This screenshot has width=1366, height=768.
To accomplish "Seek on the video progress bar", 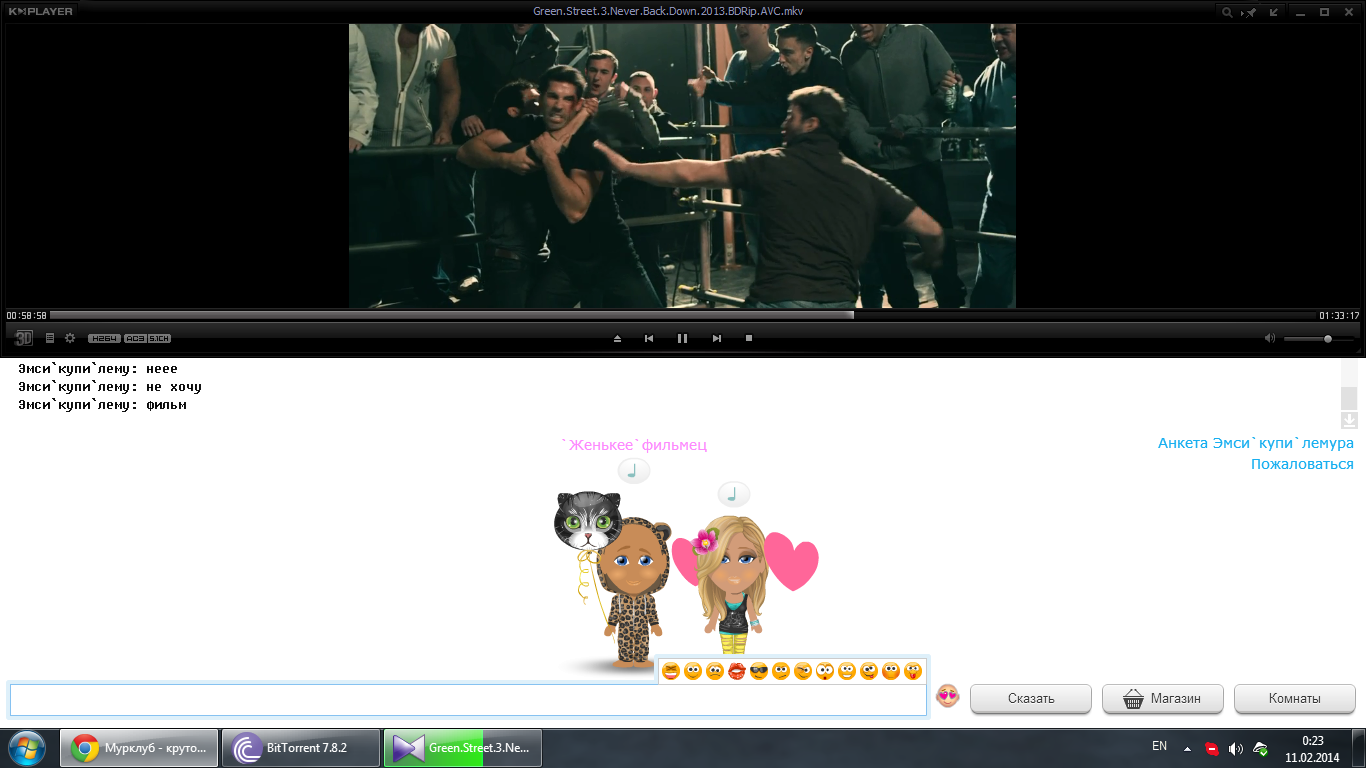I will (683, 315).
